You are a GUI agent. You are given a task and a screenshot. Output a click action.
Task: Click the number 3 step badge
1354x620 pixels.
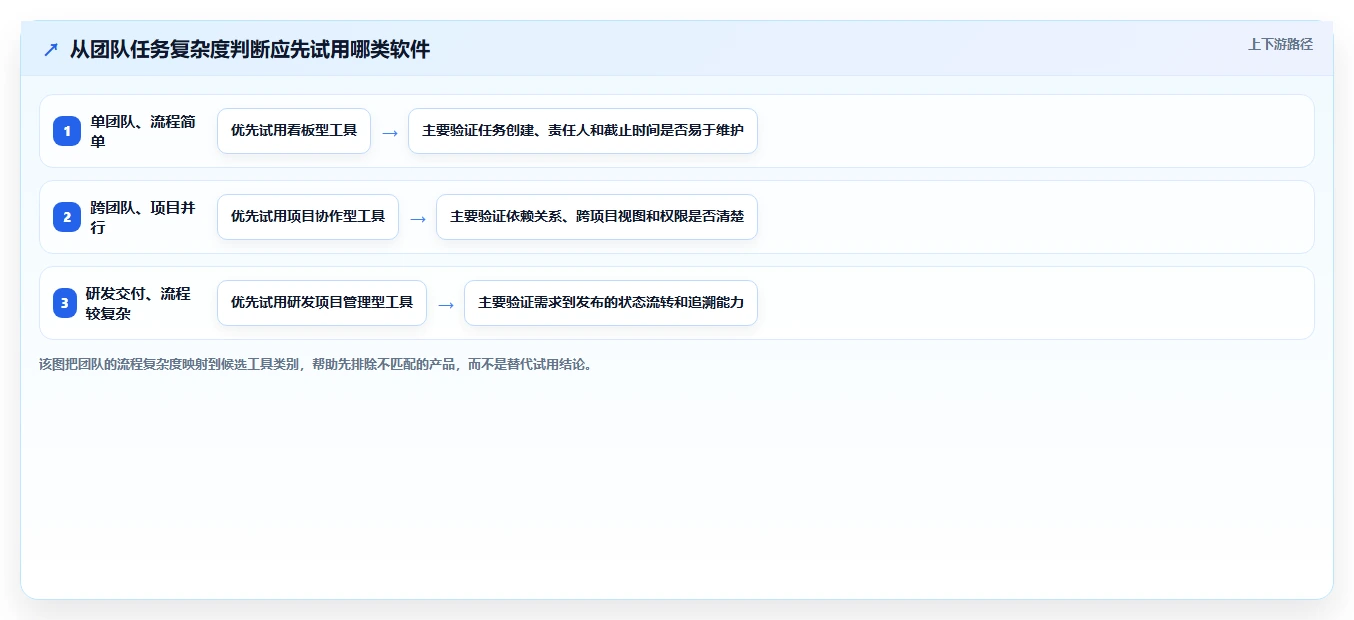tap(67, 303)
